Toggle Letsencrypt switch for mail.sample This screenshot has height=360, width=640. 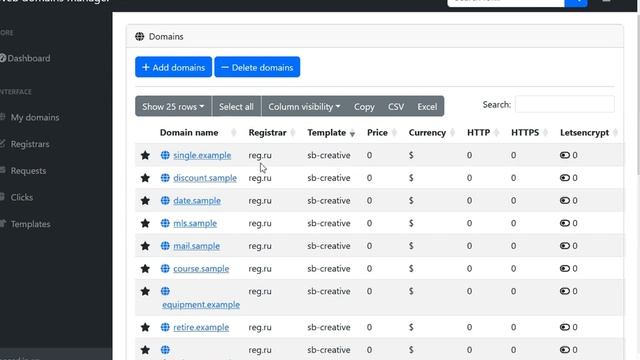click(565, 246)
